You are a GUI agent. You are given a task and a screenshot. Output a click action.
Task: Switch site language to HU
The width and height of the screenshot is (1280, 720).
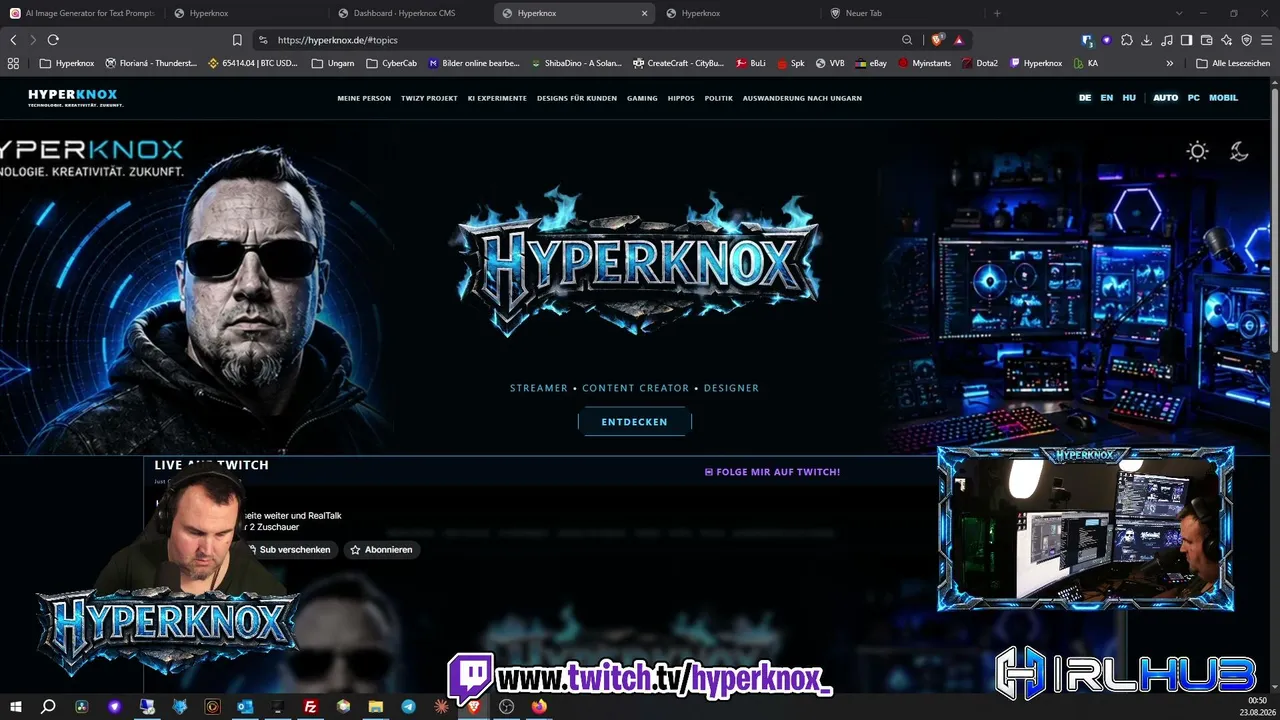(1129, 98)
